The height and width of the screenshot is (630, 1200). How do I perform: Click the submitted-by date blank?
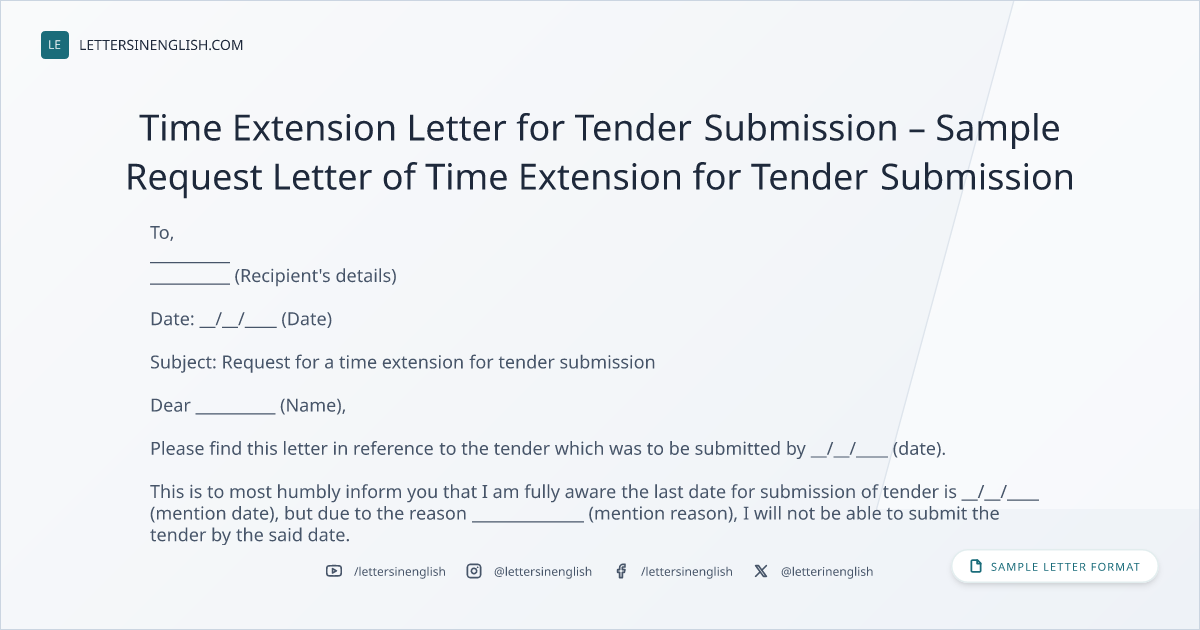tap(849, 450)
